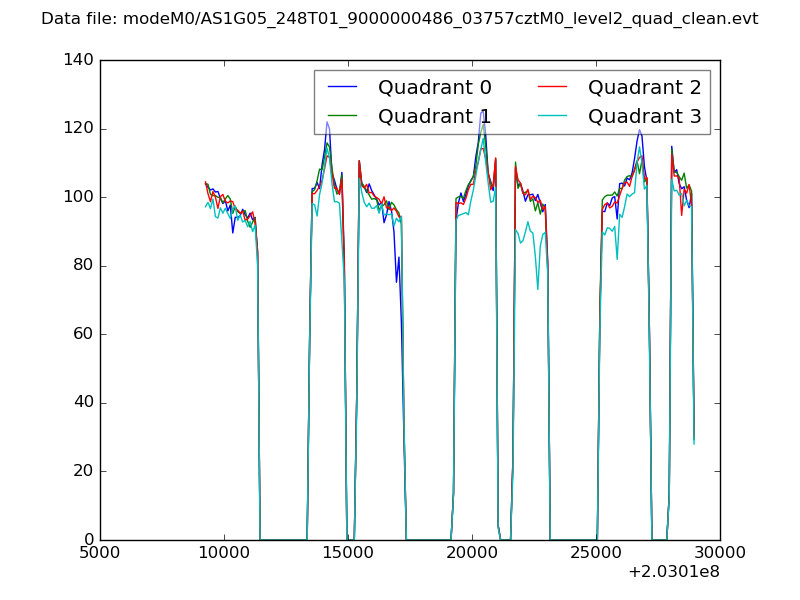Click the 20000 x-axis tick label
This screenshot has width=800, height=600.
(x=472, y=553)
